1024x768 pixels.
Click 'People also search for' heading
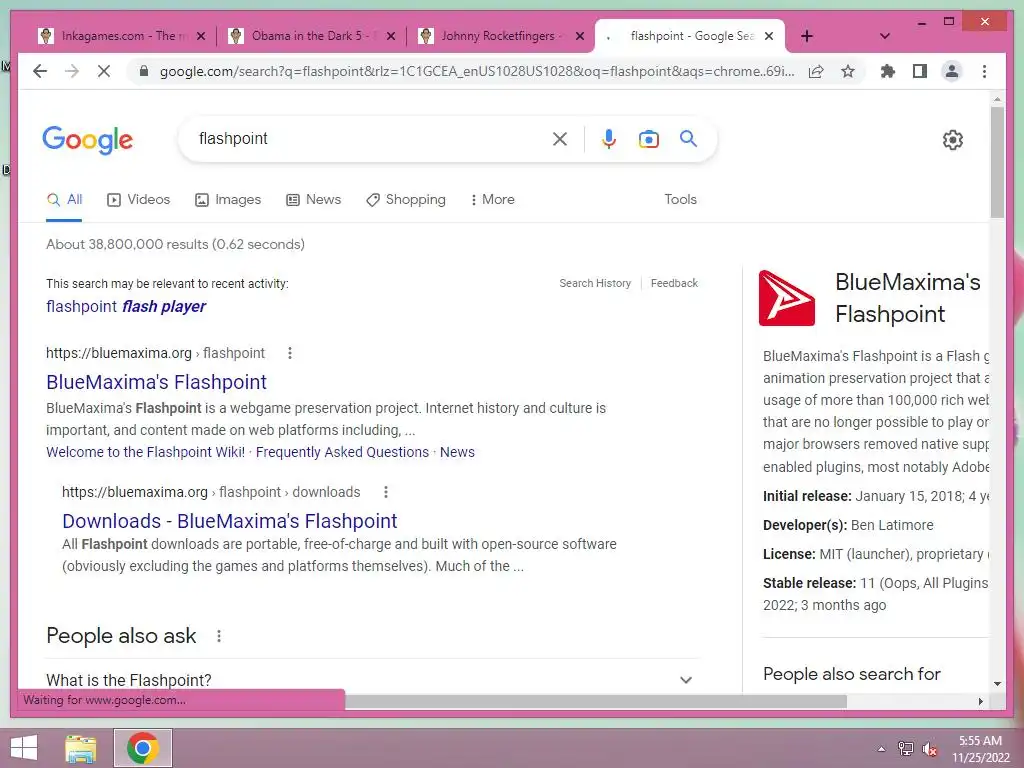[852, 674]
